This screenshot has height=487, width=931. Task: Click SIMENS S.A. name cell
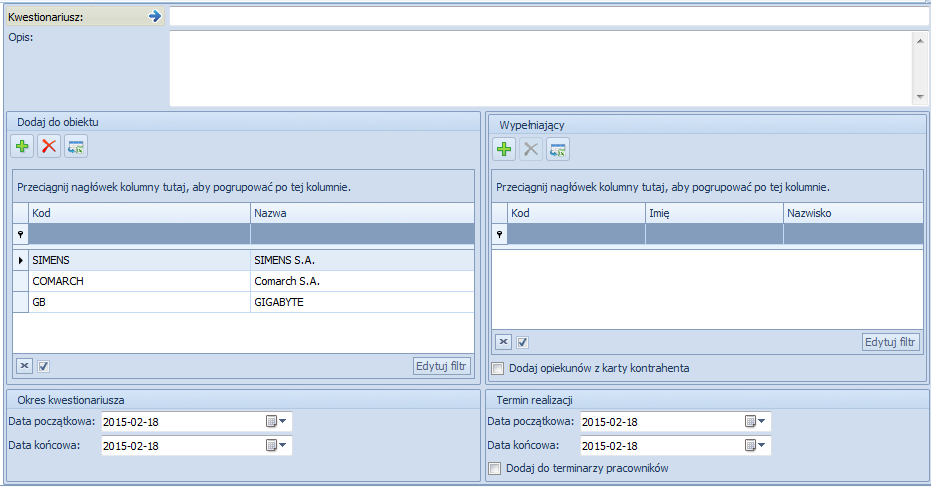pyautogui.click(x=362, y=260)
